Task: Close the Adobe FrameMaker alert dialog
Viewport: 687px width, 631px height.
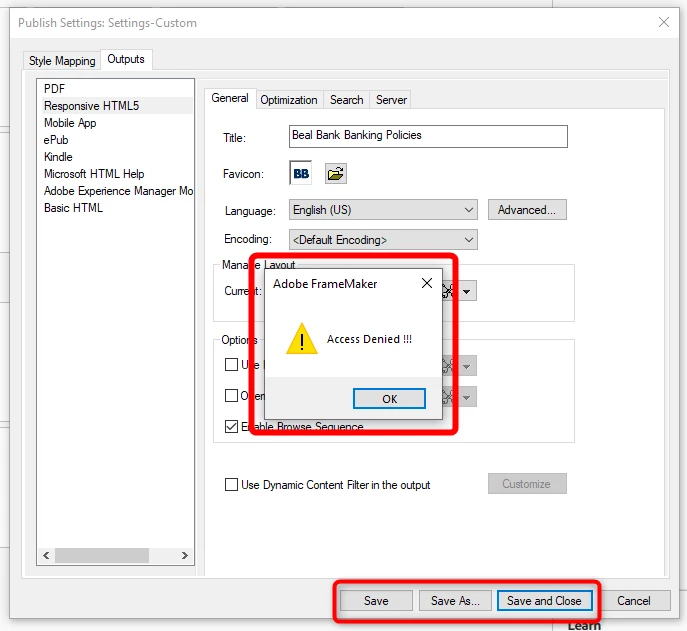Action: [427, 283]
